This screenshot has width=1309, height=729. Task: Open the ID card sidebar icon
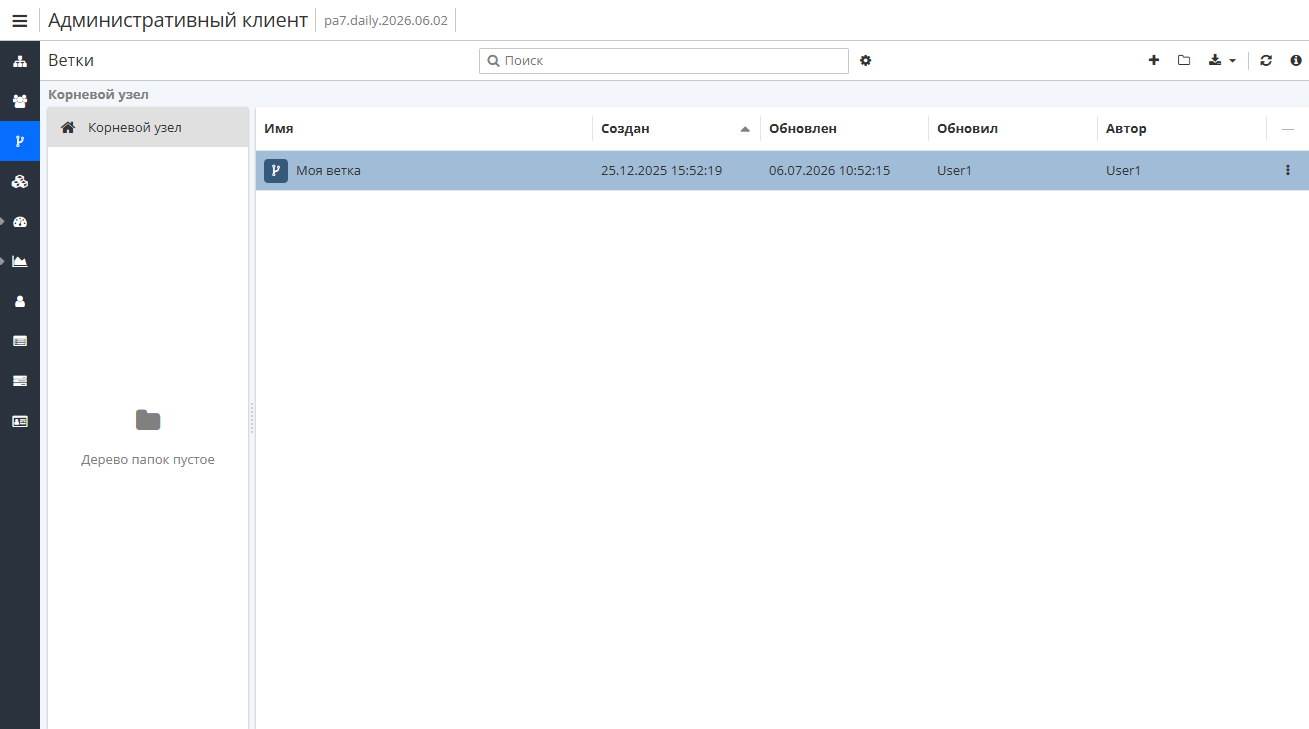[20, 421]
